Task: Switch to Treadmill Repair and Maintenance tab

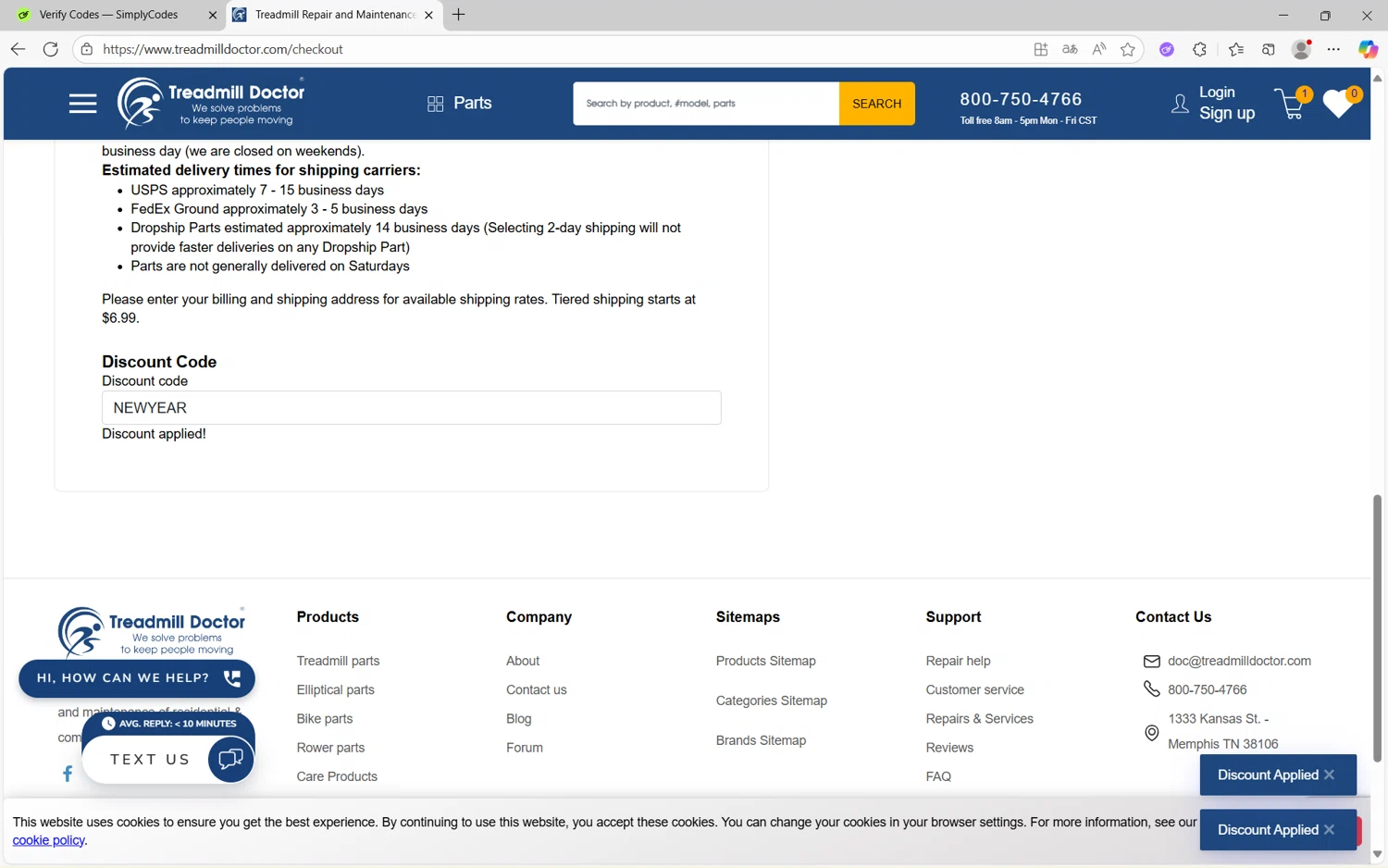Action: click(x=333, y=15)
